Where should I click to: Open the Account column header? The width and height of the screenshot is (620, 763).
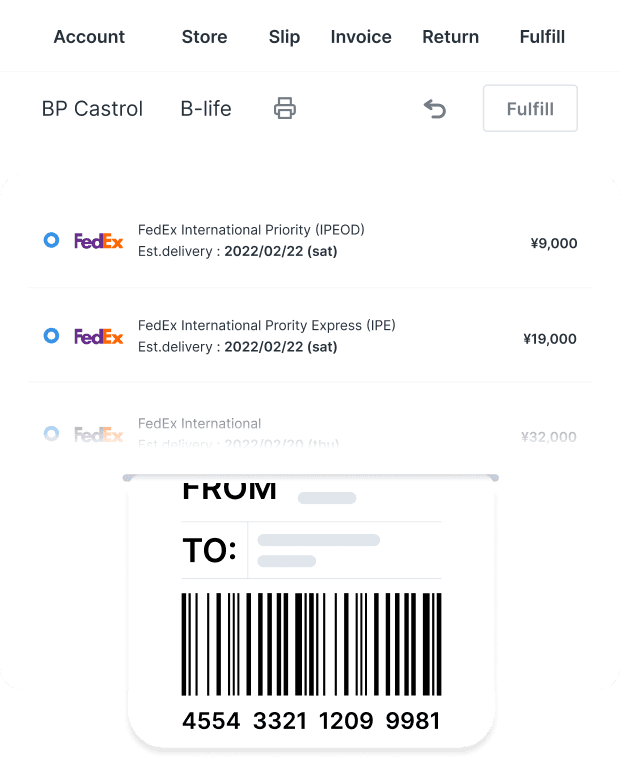(89, 37)
